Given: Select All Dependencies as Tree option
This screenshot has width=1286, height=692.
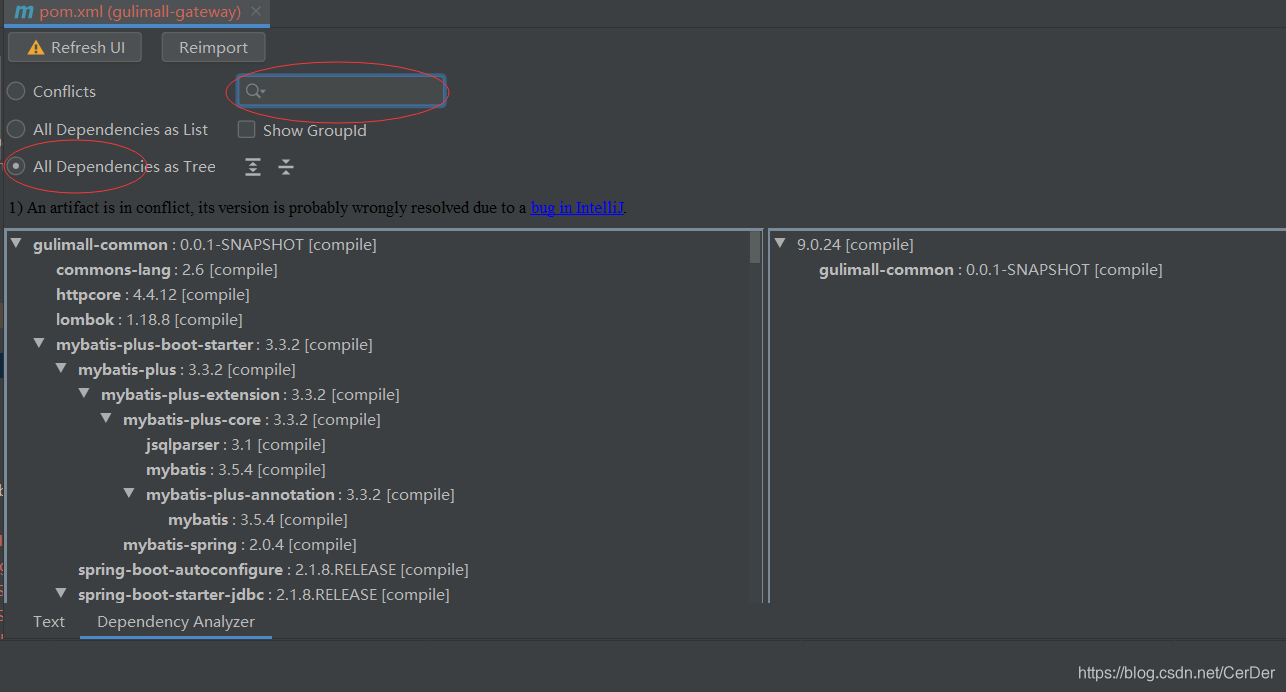Looking at the screenshot, I should point(16,167).
